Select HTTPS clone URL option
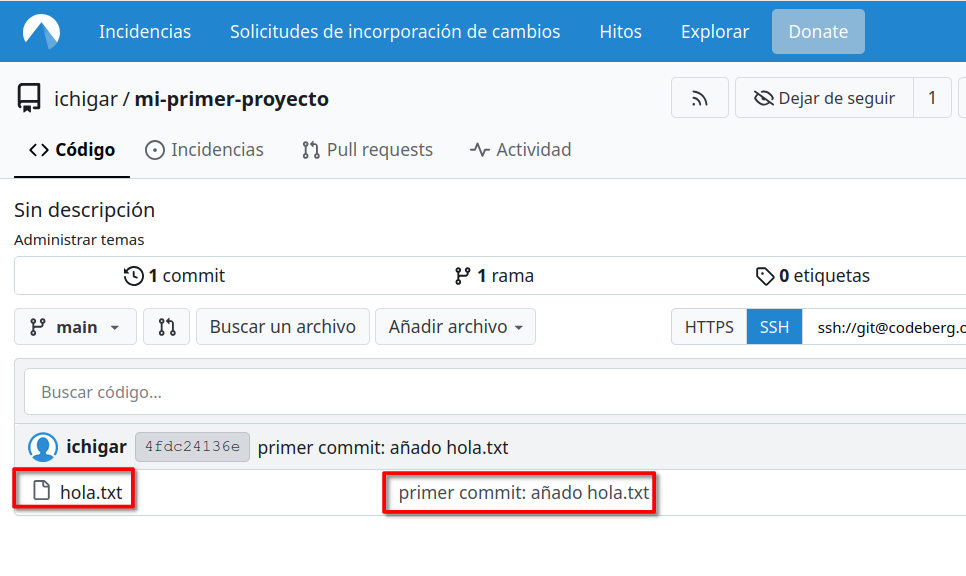Screen dimensions: 966x576 (x=709, y=327)
